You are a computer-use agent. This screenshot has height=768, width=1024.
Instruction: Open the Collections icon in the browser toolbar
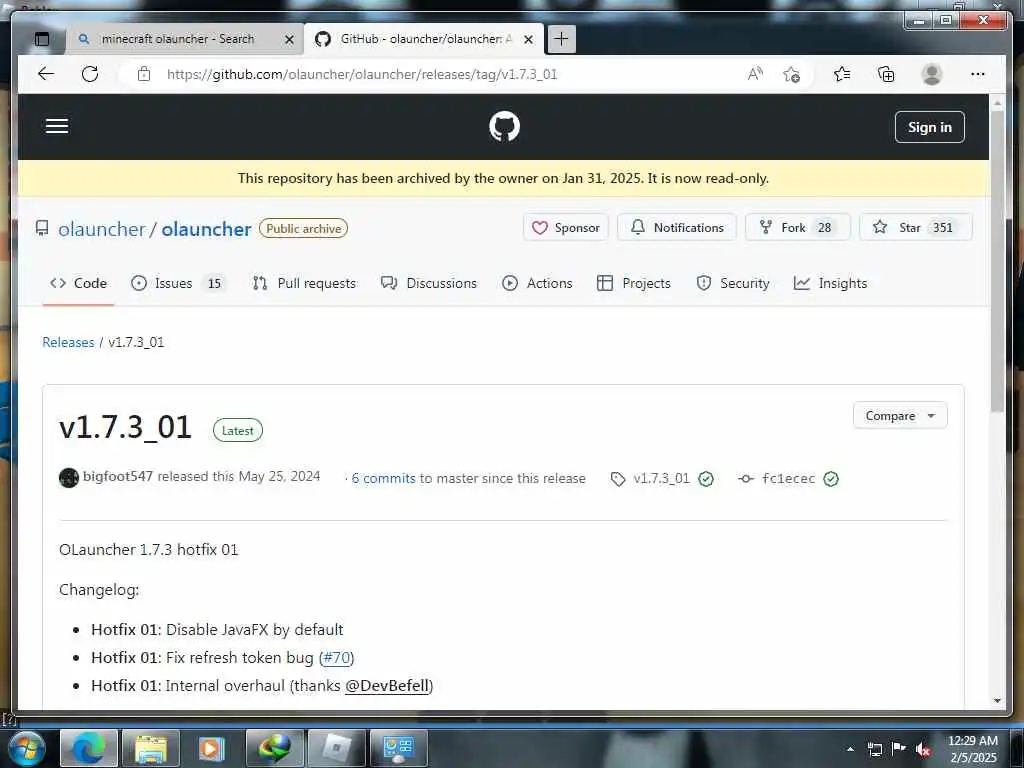pos(886,74)
